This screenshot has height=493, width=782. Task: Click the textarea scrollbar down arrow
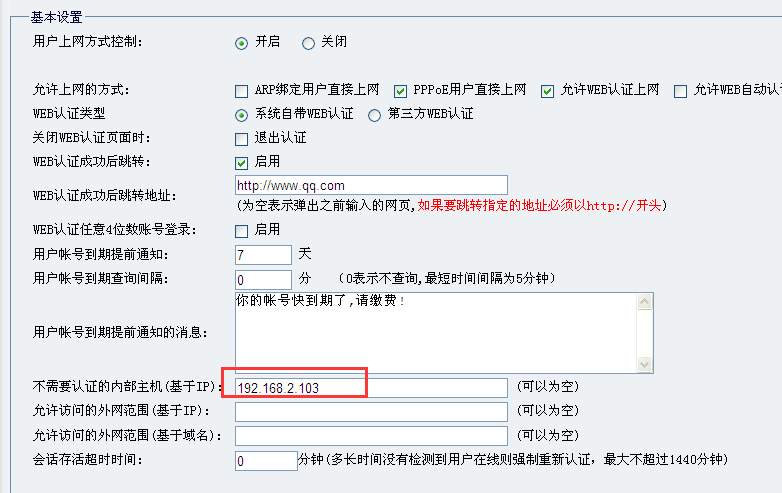645,365
